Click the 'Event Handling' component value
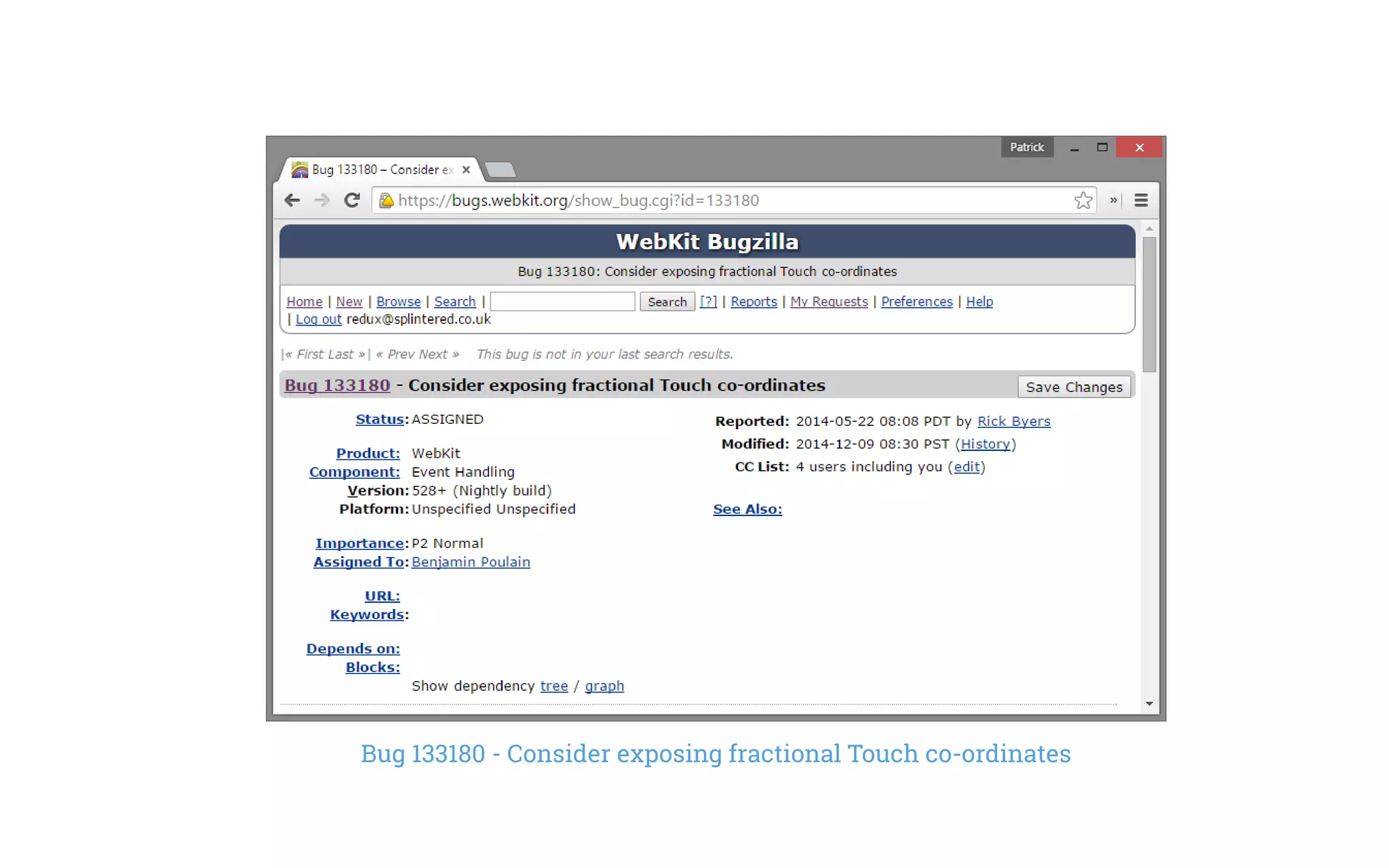This screenshot has width=1389, height=868. [463, 472]
